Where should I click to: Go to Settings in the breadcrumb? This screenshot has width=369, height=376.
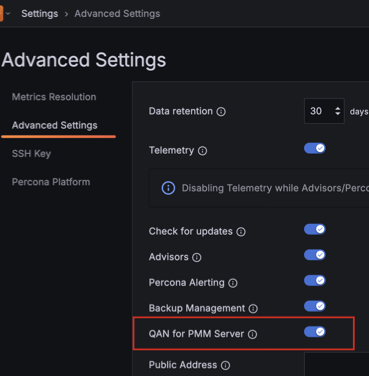(x=40, y=14)
